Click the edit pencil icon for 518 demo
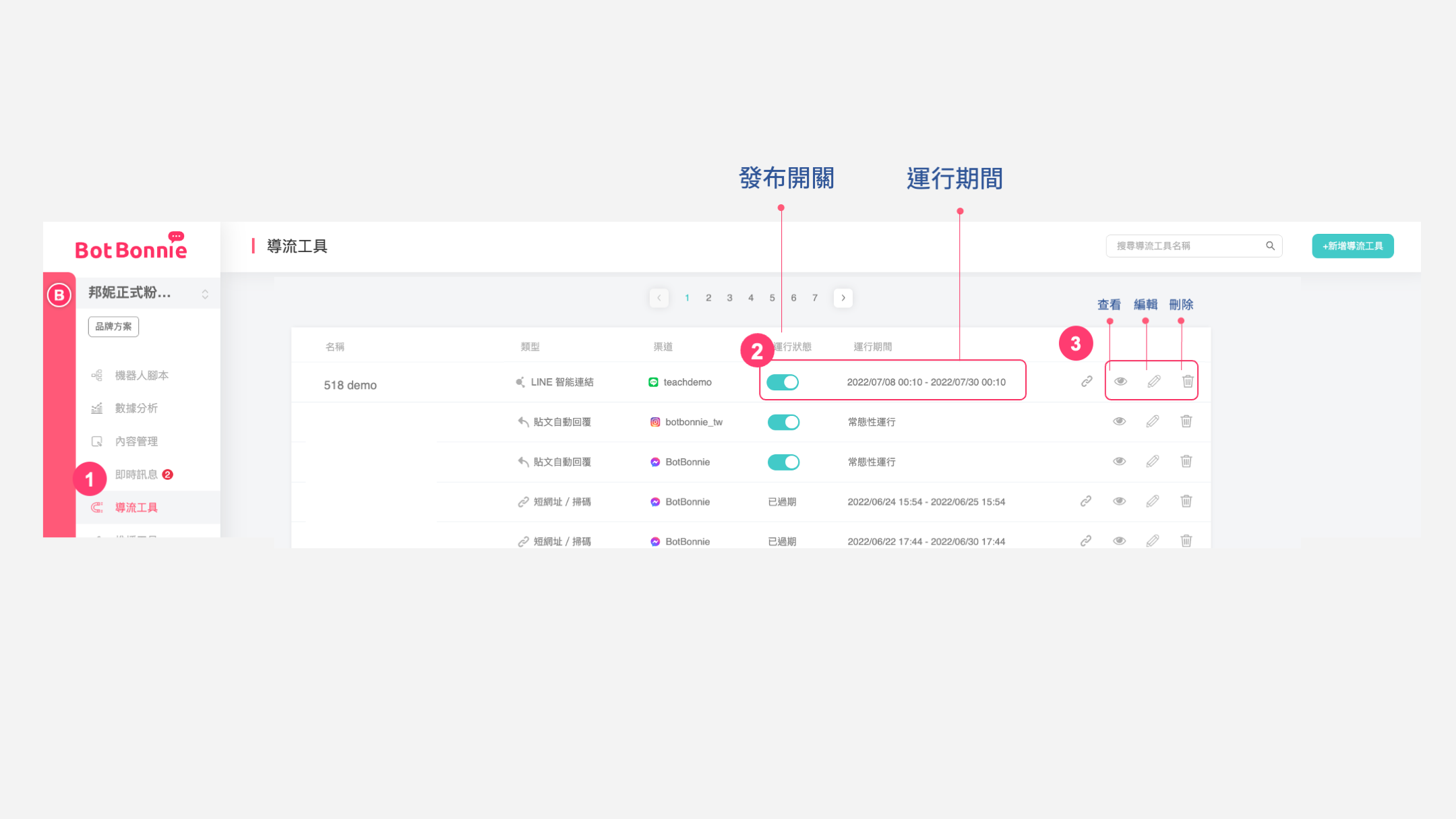 pyautogui.click(x=1154, y=382)
